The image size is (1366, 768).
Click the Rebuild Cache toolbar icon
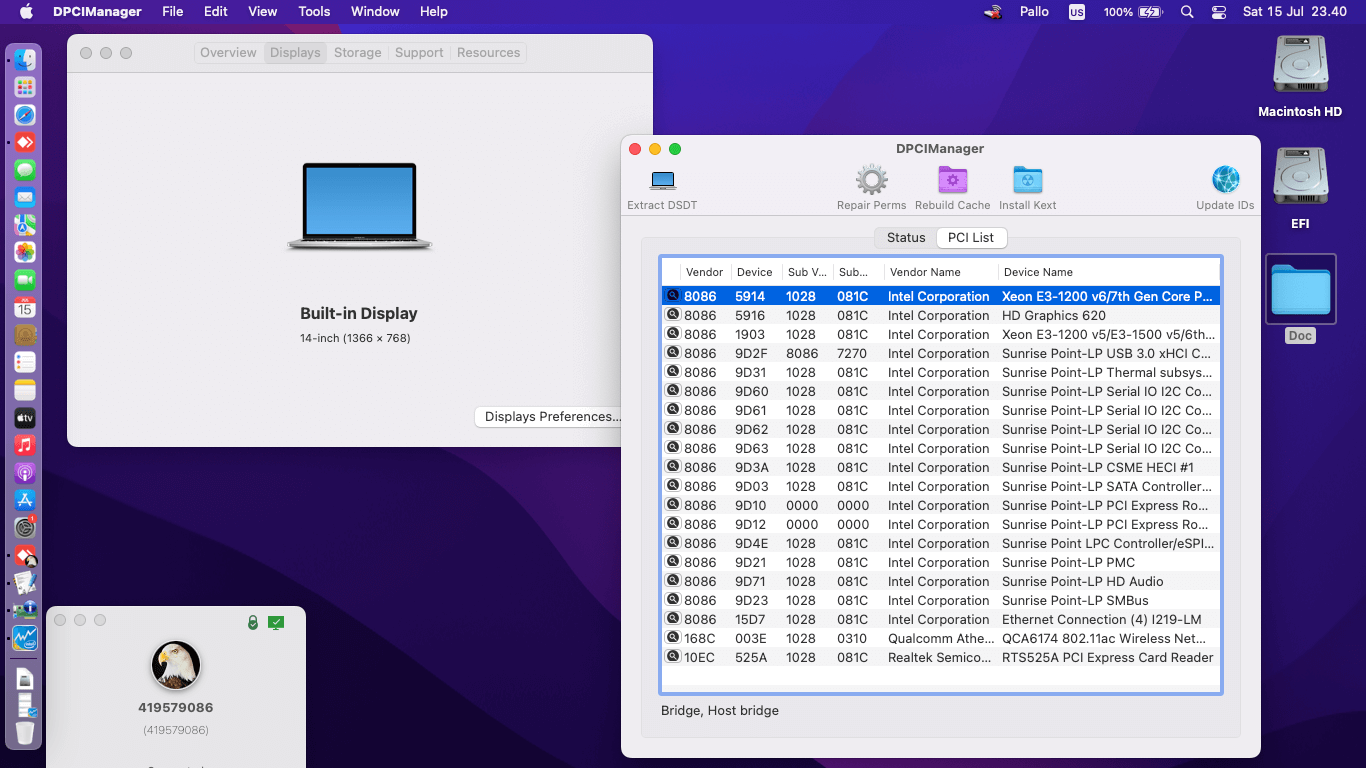(x=952, y=180)
